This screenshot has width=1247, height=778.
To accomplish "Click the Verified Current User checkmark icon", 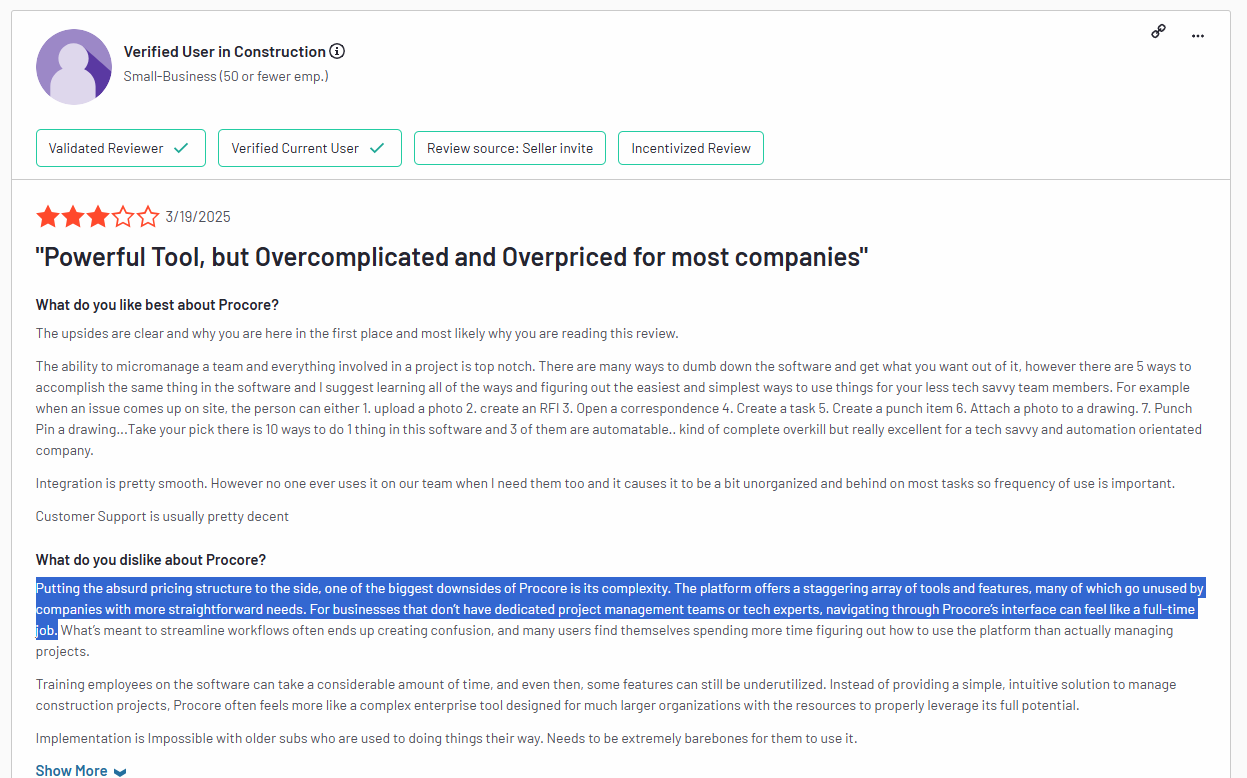I will (377, 148).
